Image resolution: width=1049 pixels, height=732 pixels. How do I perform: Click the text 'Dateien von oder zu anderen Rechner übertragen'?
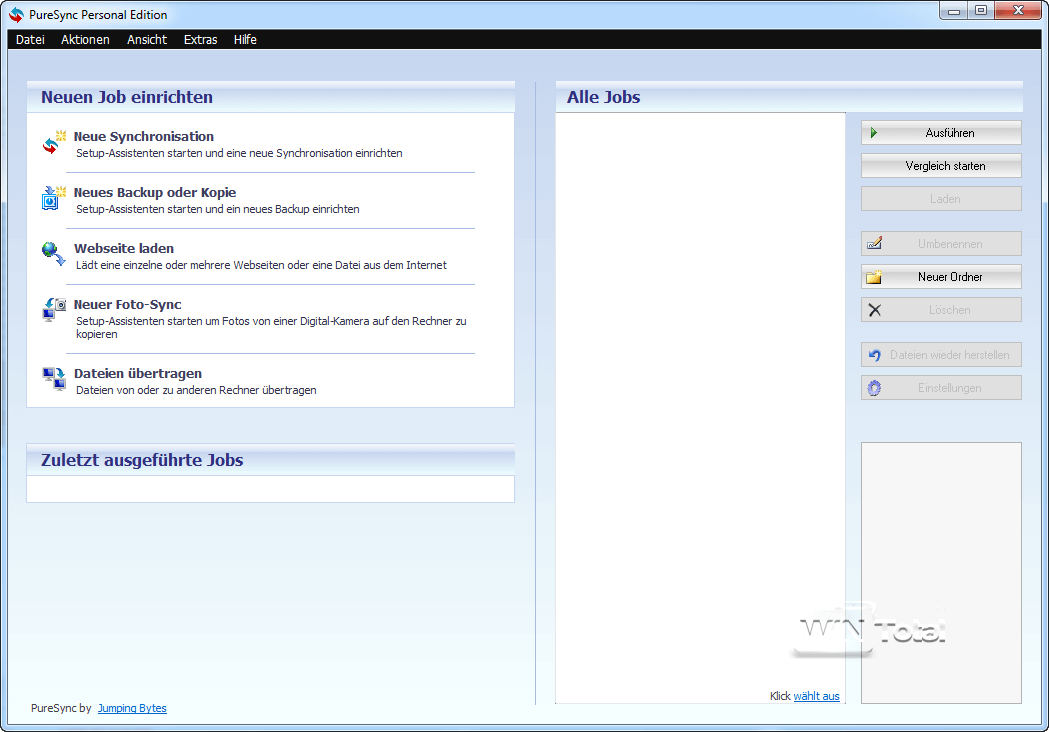coord(196,390)
